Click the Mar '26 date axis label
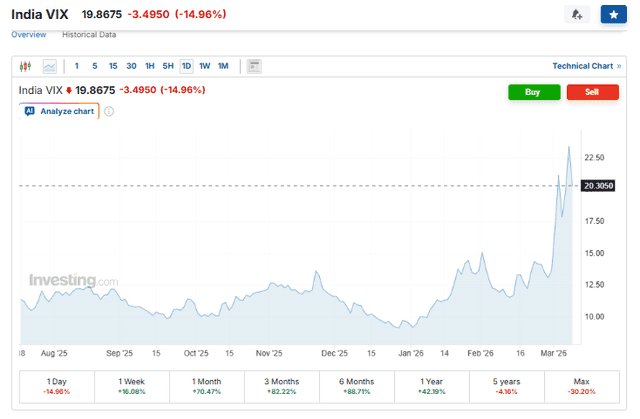640x419 pixels. (553, 353)
